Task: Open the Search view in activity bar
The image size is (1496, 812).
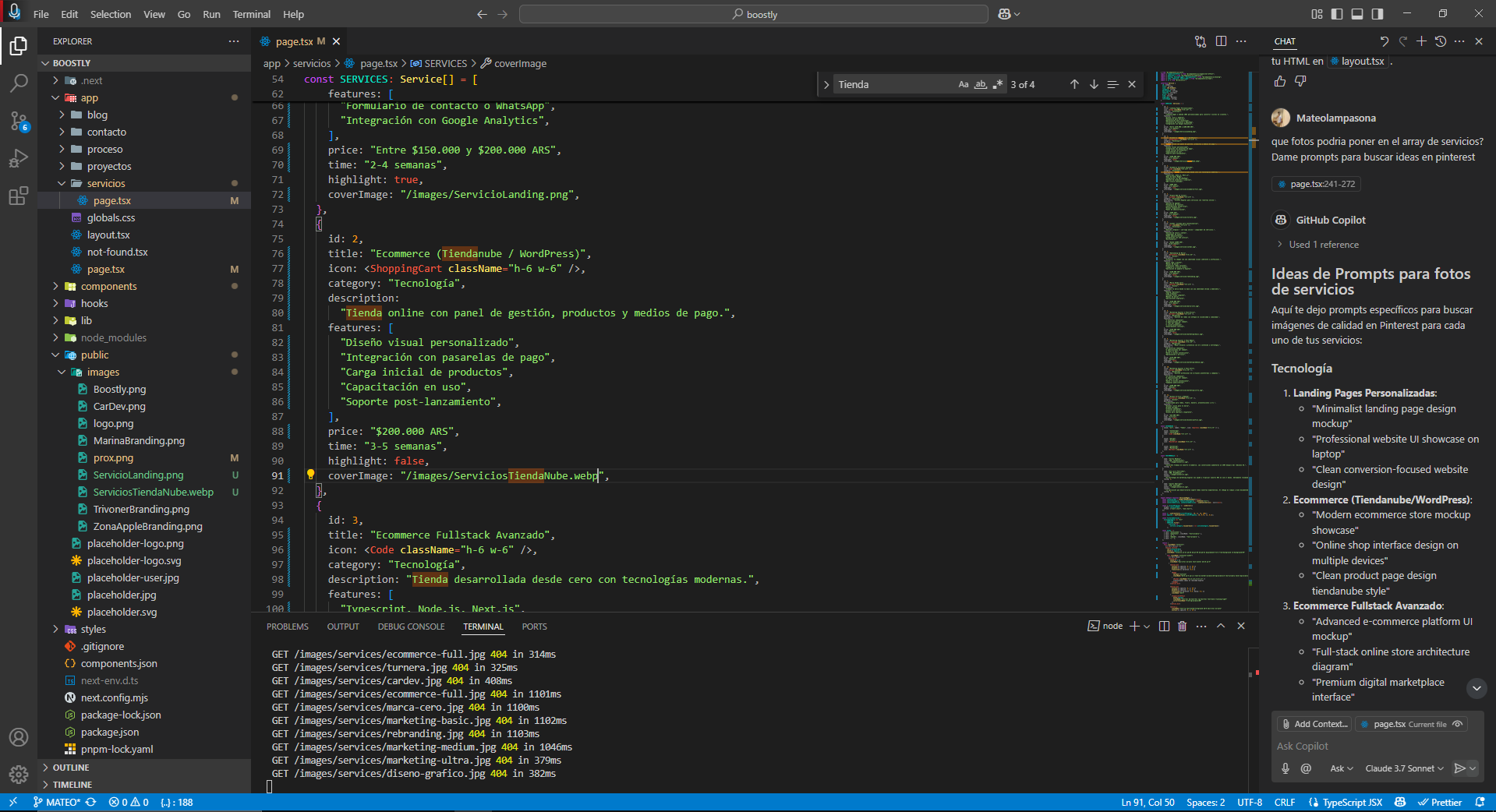Action: [19, 83]
